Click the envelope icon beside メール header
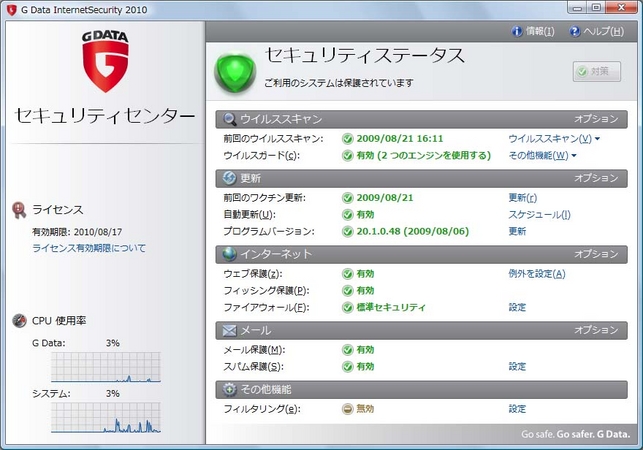Viewport: 643px width, 450px height. [229, 330]
